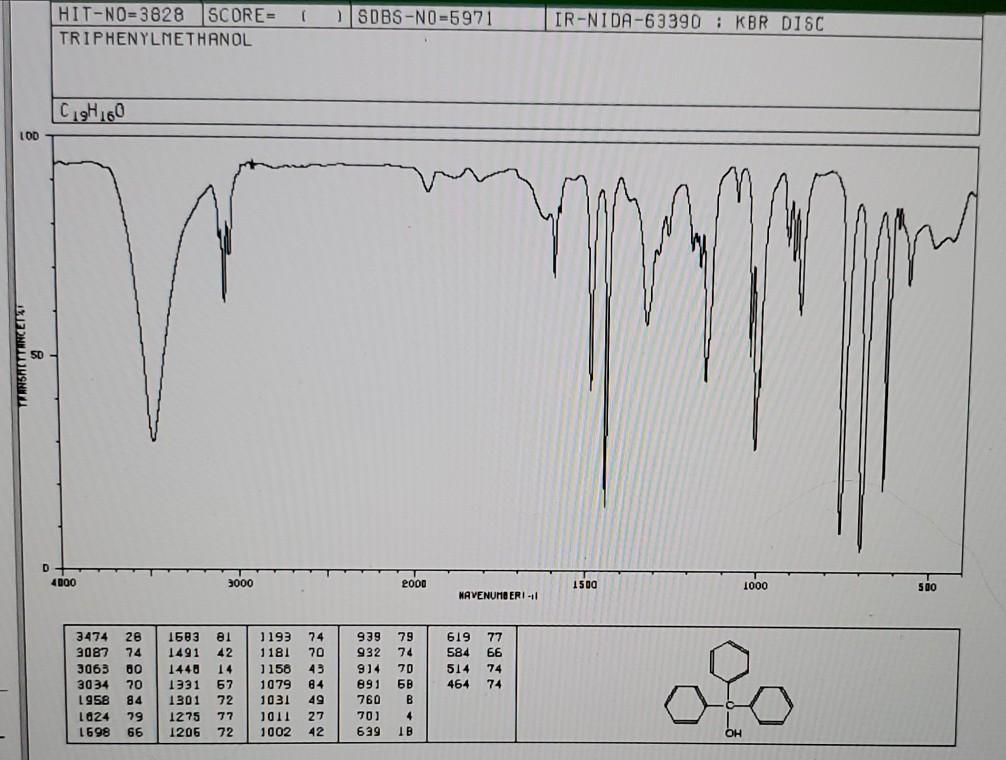Click the HIT-NO=3828 header field
The image size is (1006, 760).
pyautogui.click(x=127, y=15)
